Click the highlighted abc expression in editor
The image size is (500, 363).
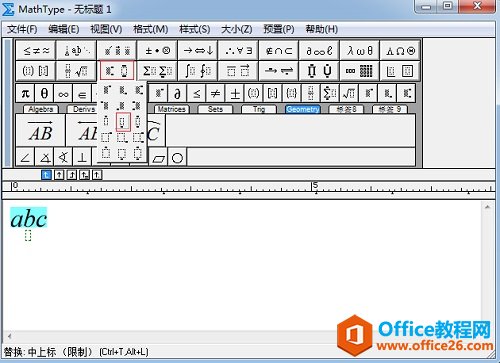coord(29,218)
